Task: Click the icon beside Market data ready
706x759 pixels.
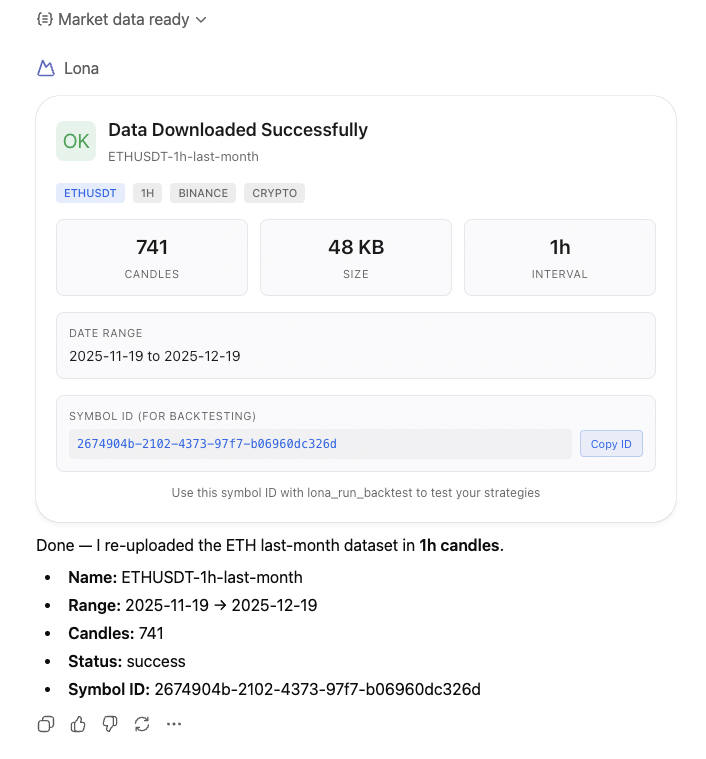Action: tap(44, 19)
